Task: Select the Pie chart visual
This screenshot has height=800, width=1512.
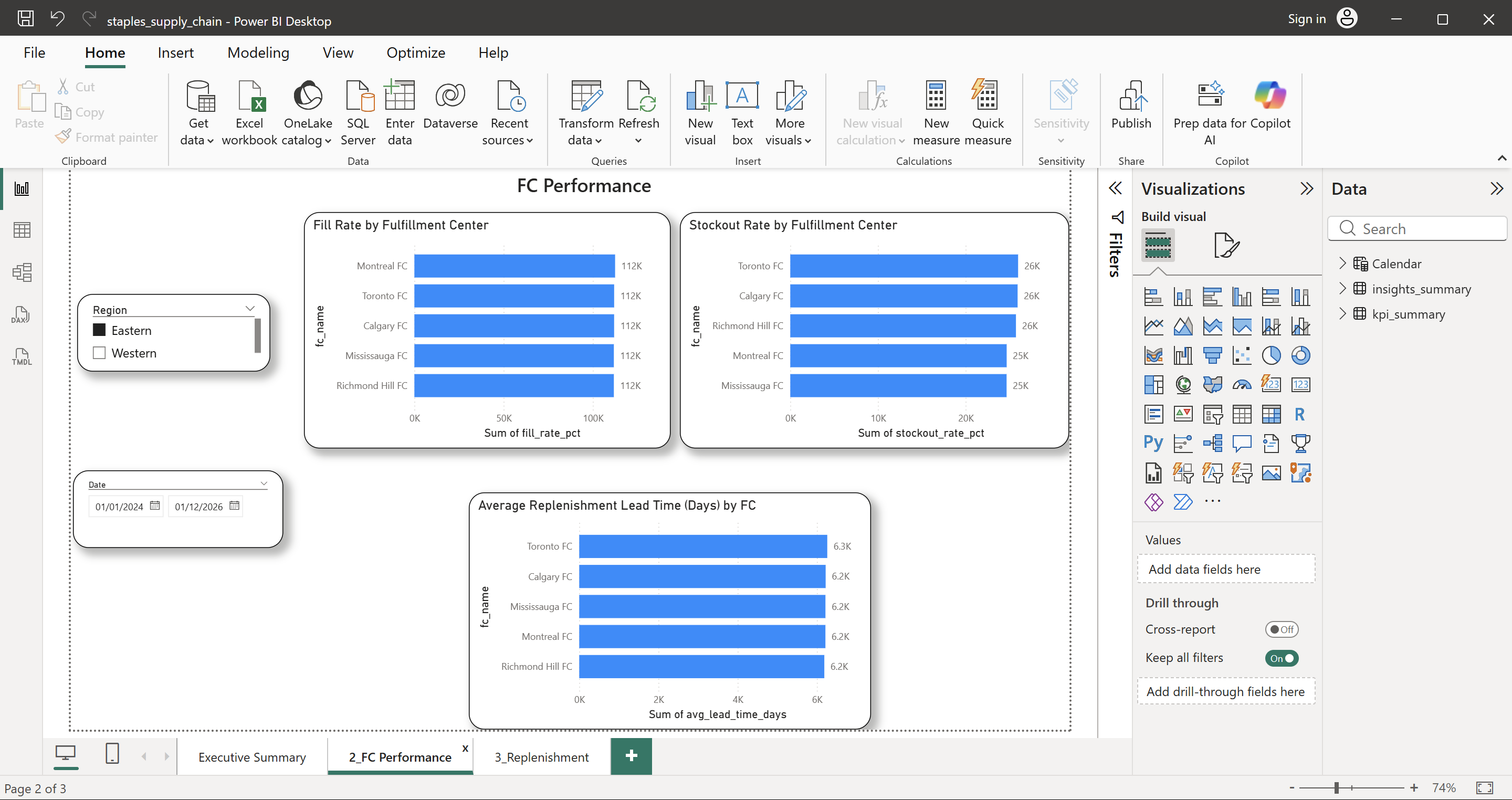Action: pyautogui.click(x=1272, y=355)
